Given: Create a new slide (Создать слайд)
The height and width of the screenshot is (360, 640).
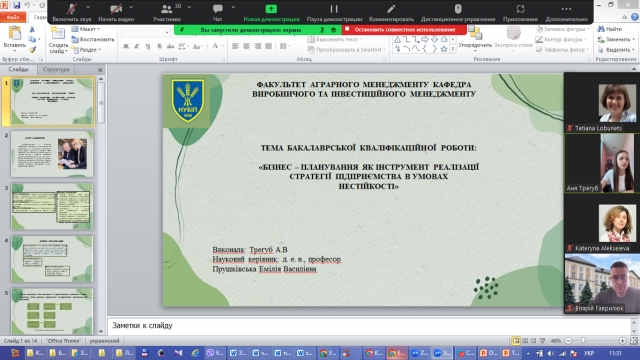Looking at the screenshot, I should point(58,40).
